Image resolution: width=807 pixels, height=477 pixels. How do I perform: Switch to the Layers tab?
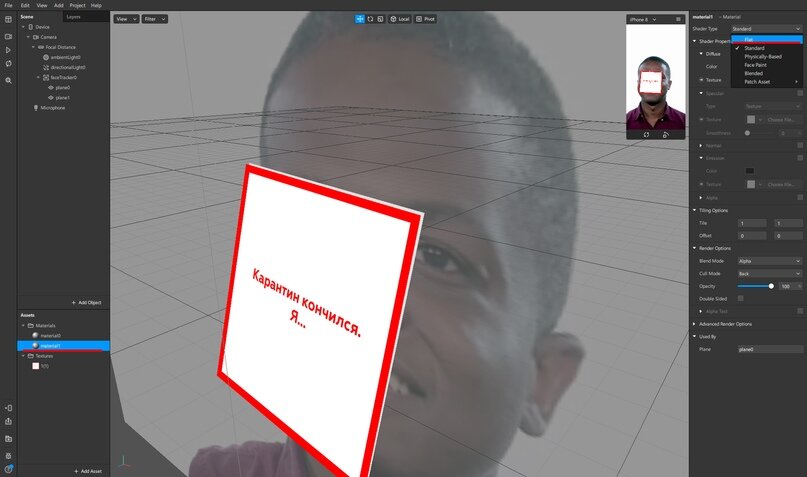click(73, 17)
